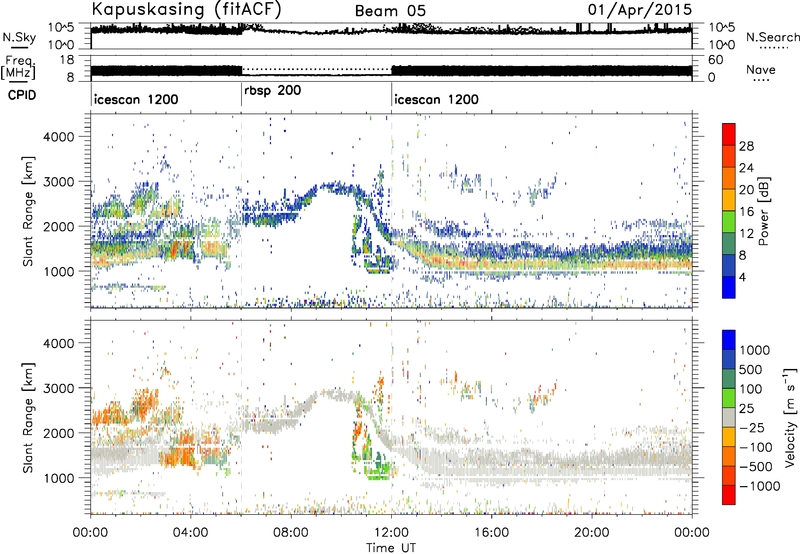Click the dotted Nave line in the frequency panel
The width and height of the screenshot is (800, 554).
tap(316, 68)
